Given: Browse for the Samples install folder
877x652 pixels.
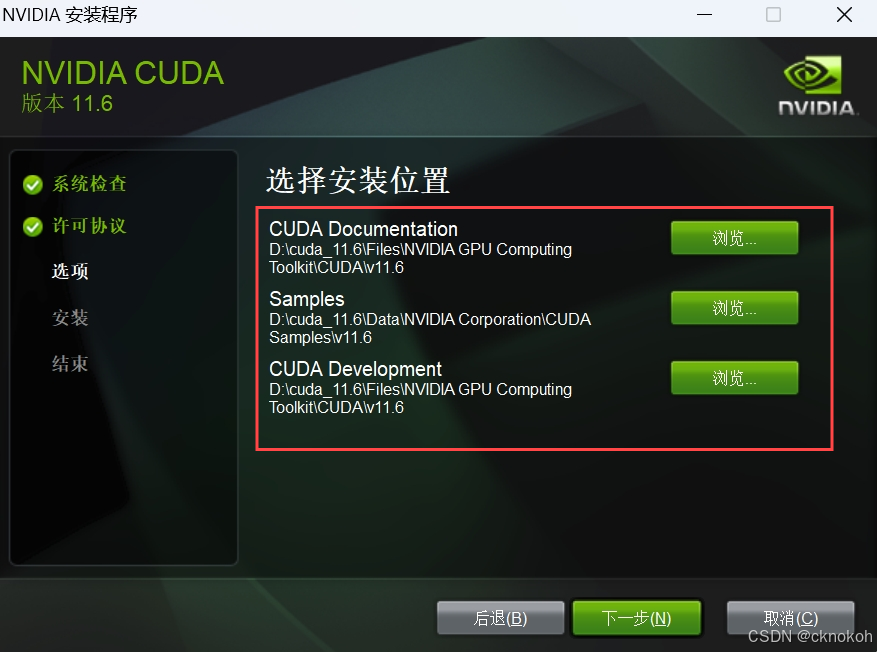Looking at the screenshot, I should coord(734,308).
